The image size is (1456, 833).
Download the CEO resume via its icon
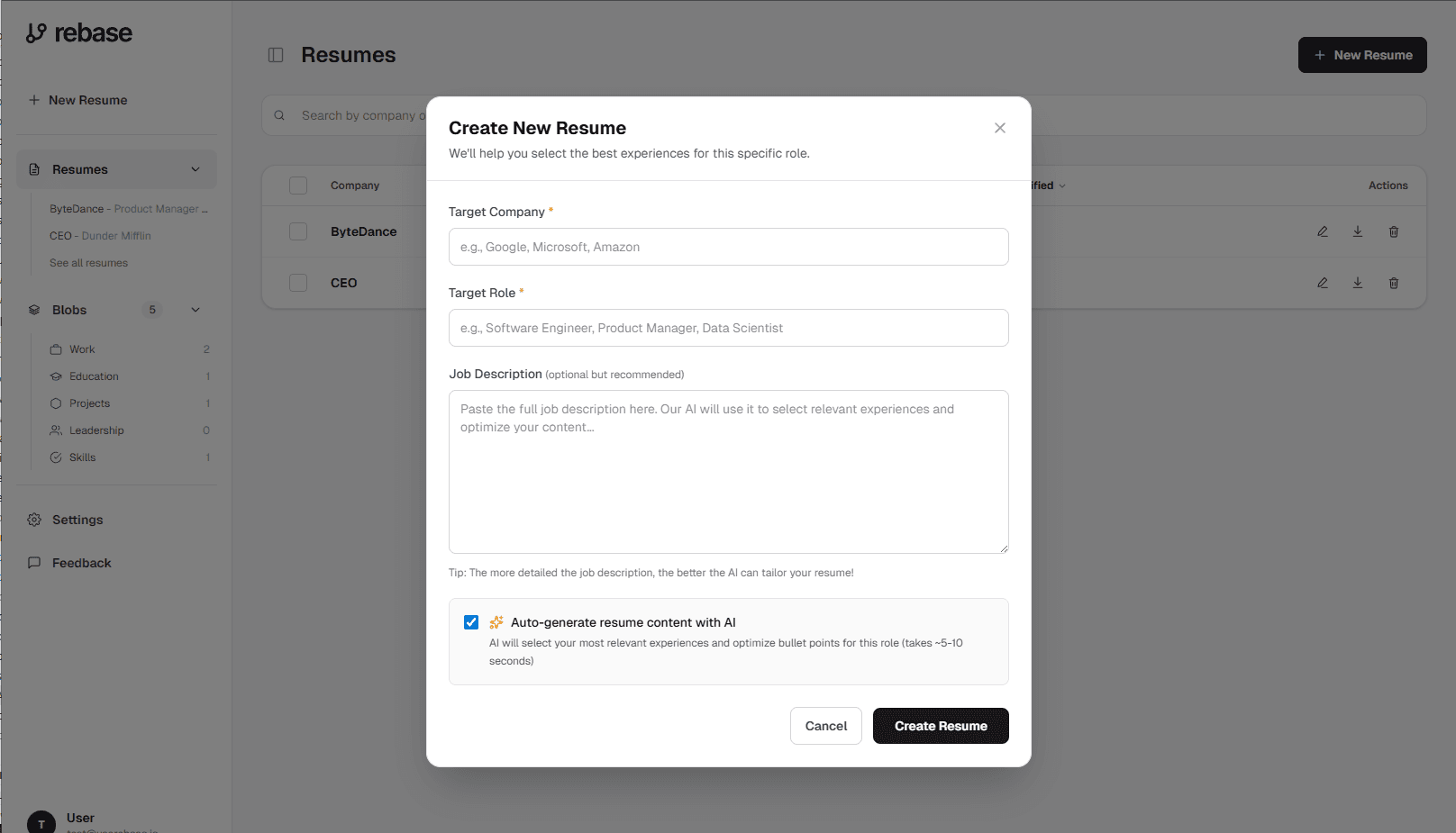[1357, 282]
